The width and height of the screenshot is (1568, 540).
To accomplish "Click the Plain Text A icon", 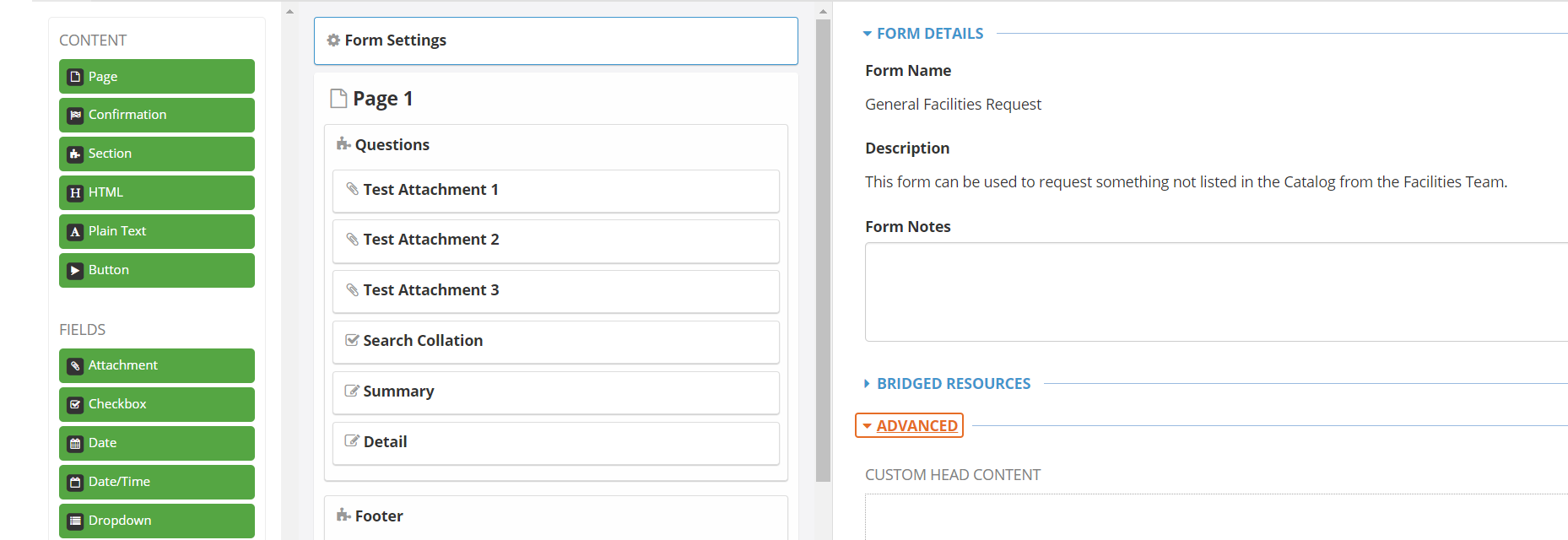I will point(75,232).
